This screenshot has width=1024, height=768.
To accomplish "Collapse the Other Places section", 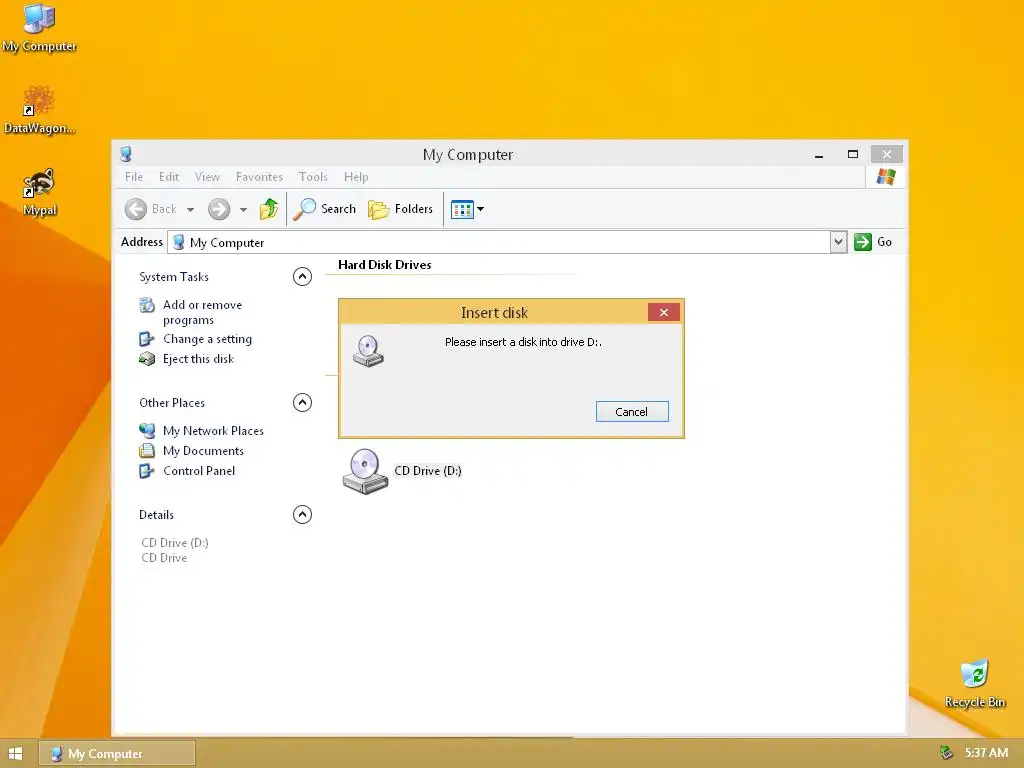I will pos(302,402).
